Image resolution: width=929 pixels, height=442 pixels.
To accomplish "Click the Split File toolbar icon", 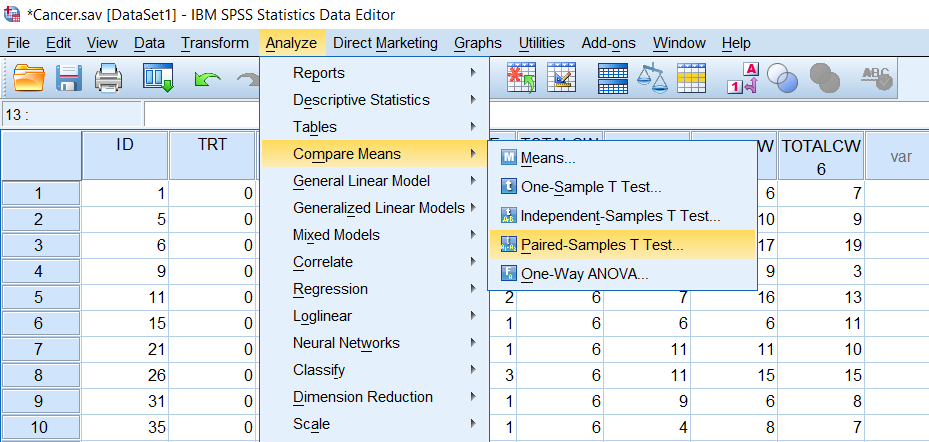I will click(x=613, y=78).
